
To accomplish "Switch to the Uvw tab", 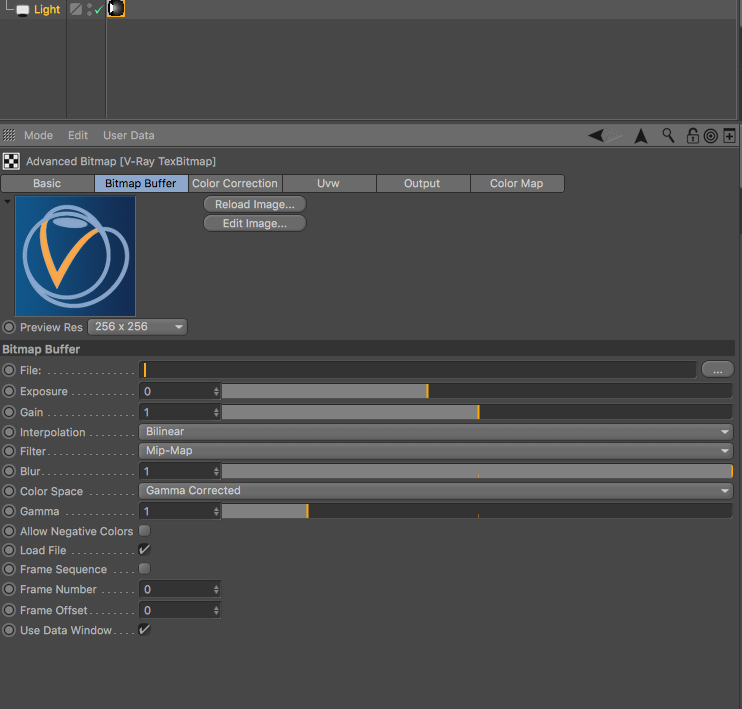I will [329, 183].
